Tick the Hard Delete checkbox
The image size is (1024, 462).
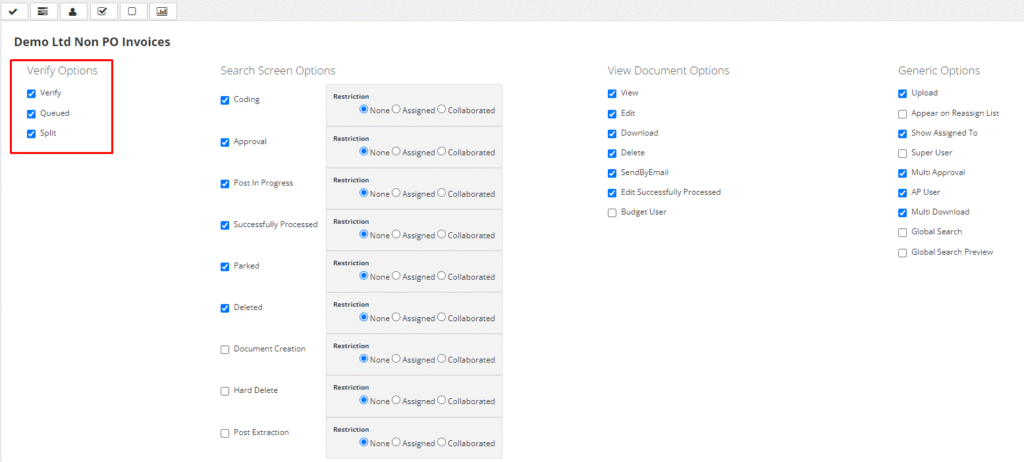click(225, 390)
